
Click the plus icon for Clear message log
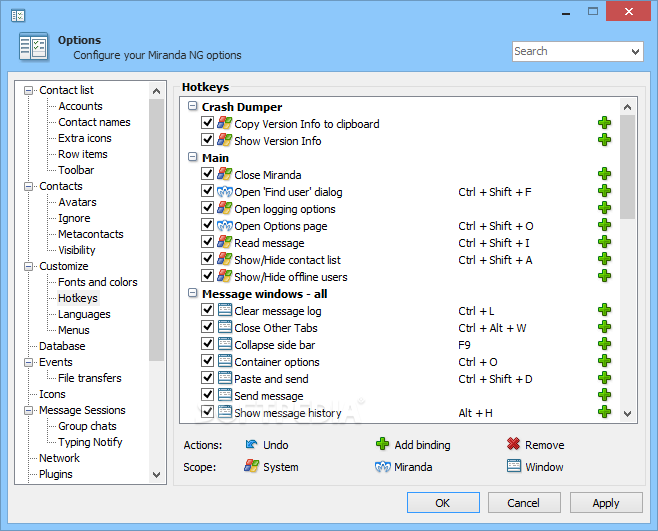click(604, 310)
